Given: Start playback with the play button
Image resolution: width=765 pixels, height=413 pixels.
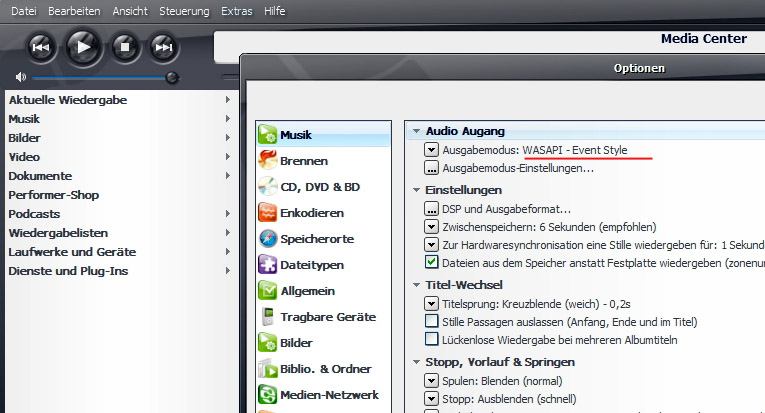Looking at the screenshot, I should pyautogui.click(x=83, y=47).
